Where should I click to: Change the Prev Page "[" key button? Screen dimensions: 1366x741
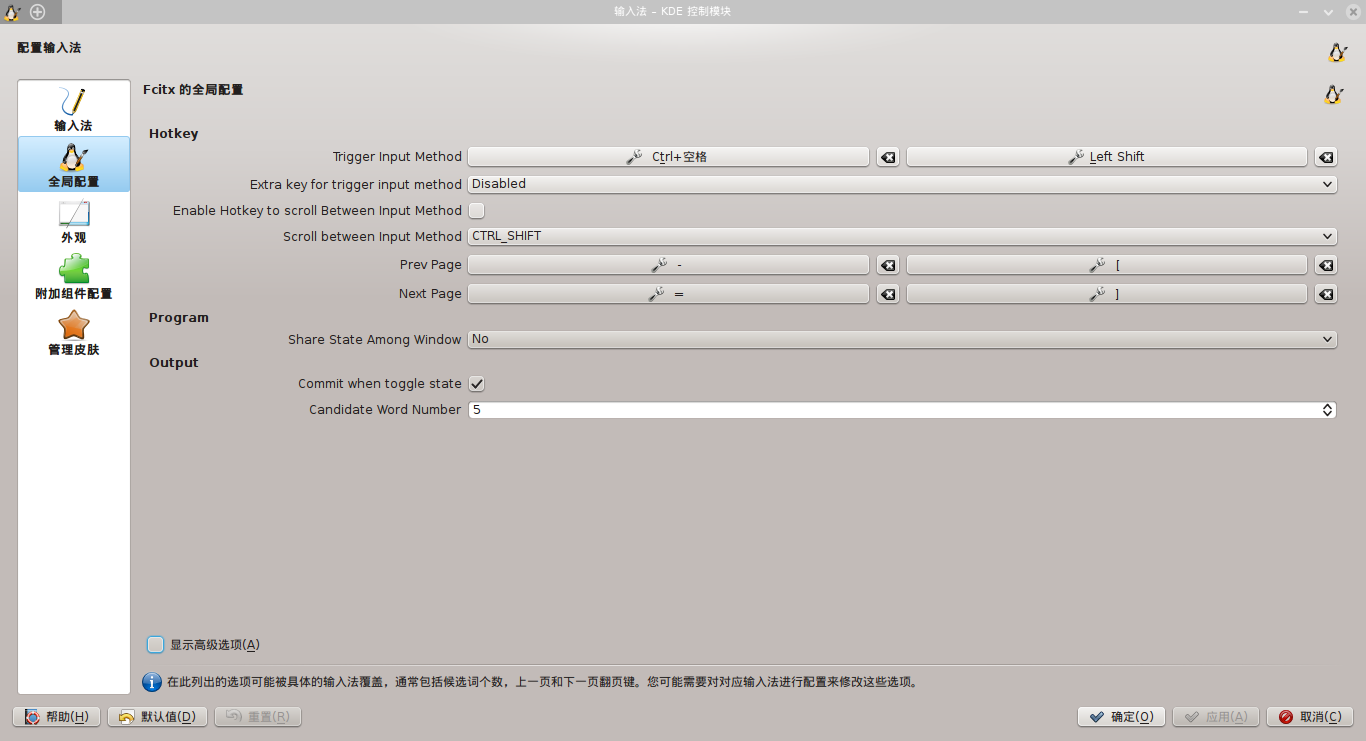pos(1106,265)
